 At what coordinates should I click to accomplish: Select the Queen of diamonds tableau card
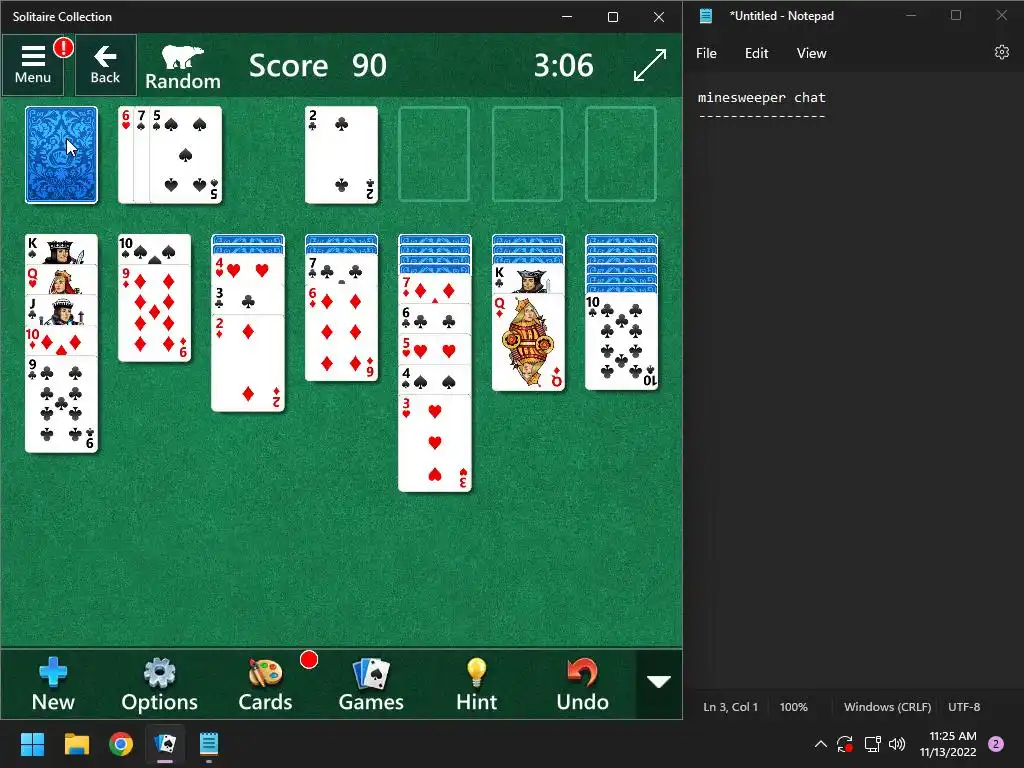point(528,342)
